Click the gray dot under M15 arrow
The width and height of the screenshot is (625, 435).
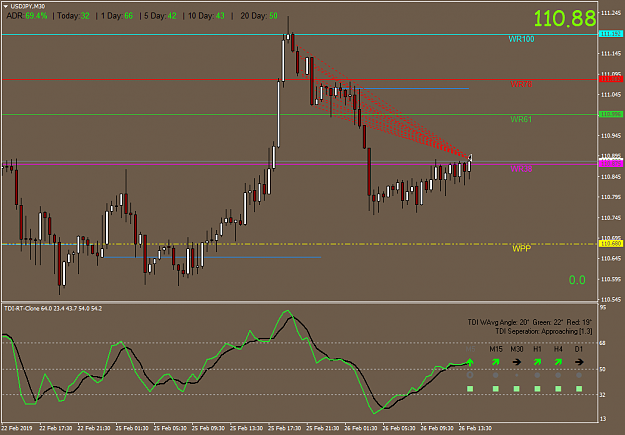495,375
